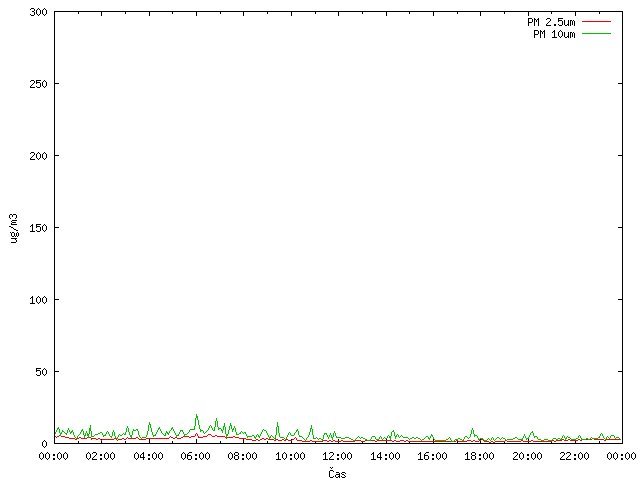Click the x-axis time label 22:00
This screenshot has height=480, width=640.
point(575,456)
